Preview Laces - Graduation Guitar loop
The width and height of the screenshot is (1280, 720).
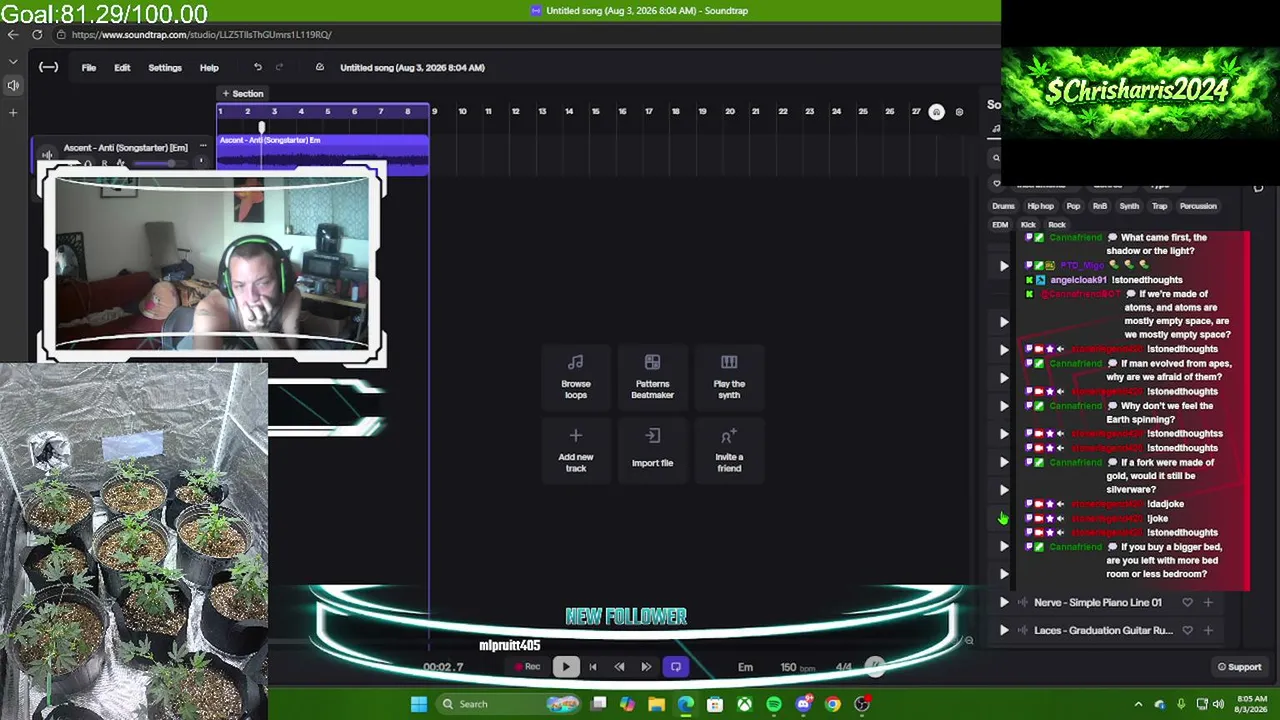pyautogui.click(x=1004, y=631)
